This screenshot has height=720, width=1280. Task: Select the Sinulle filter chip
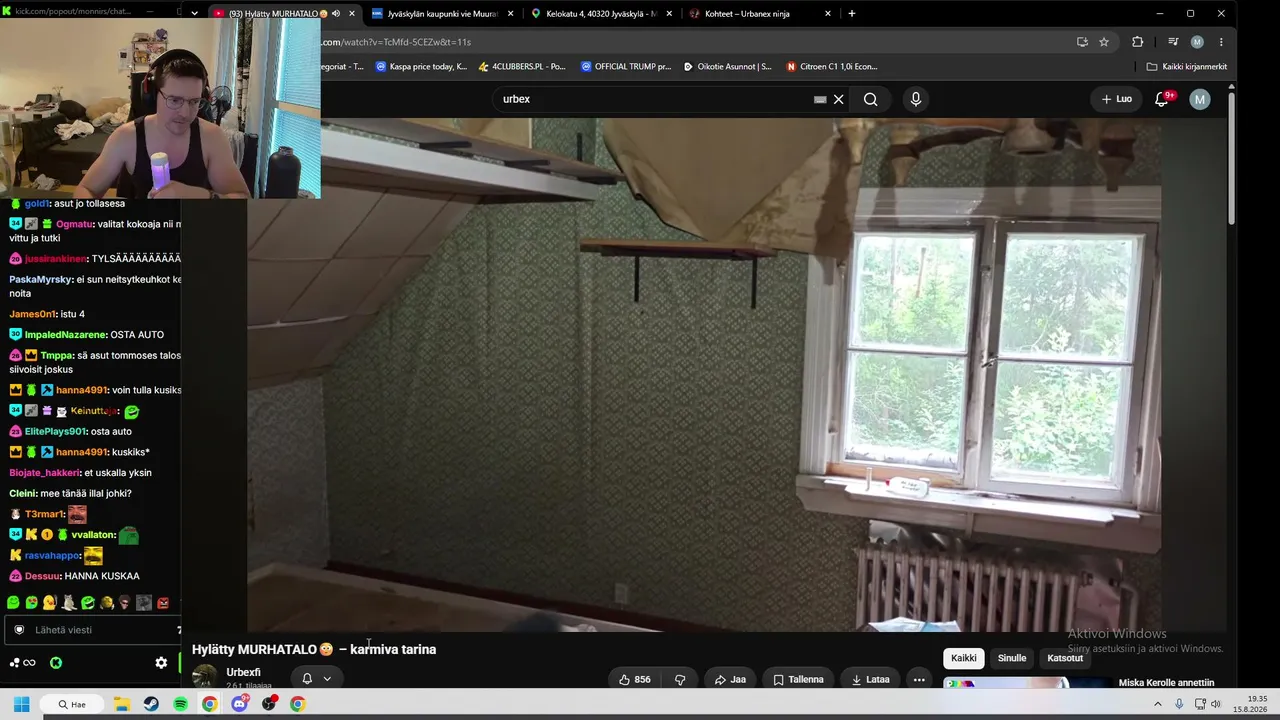[1012, 658]
